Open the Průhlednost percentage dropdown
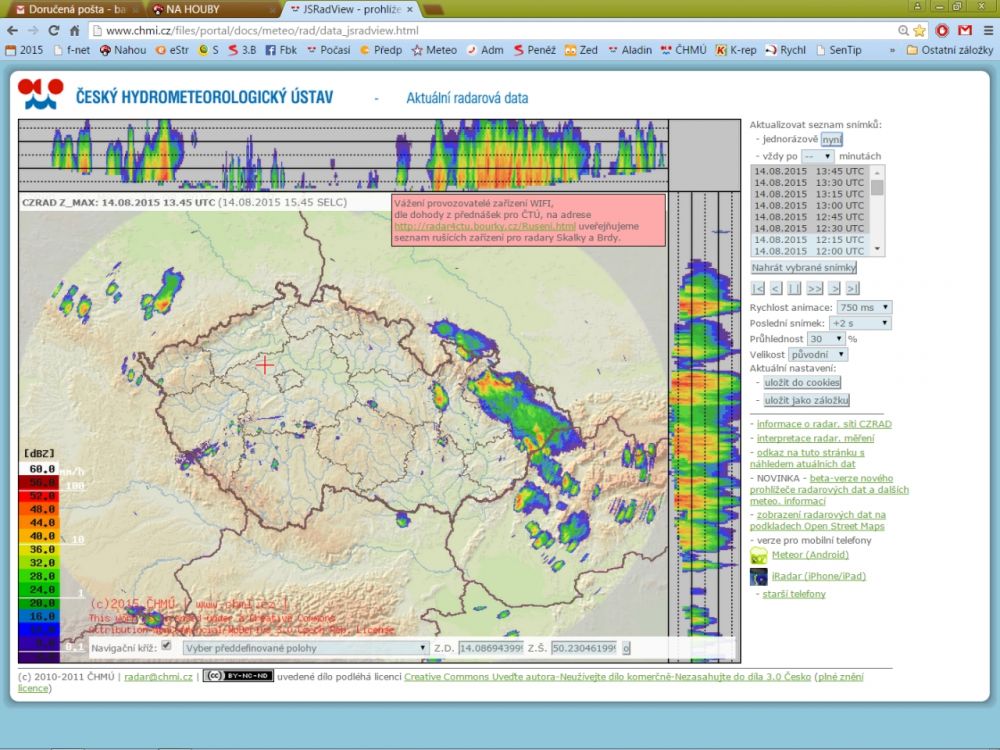Image resolution: width=1000 pixels, height=750 pixels. point(826,339)
